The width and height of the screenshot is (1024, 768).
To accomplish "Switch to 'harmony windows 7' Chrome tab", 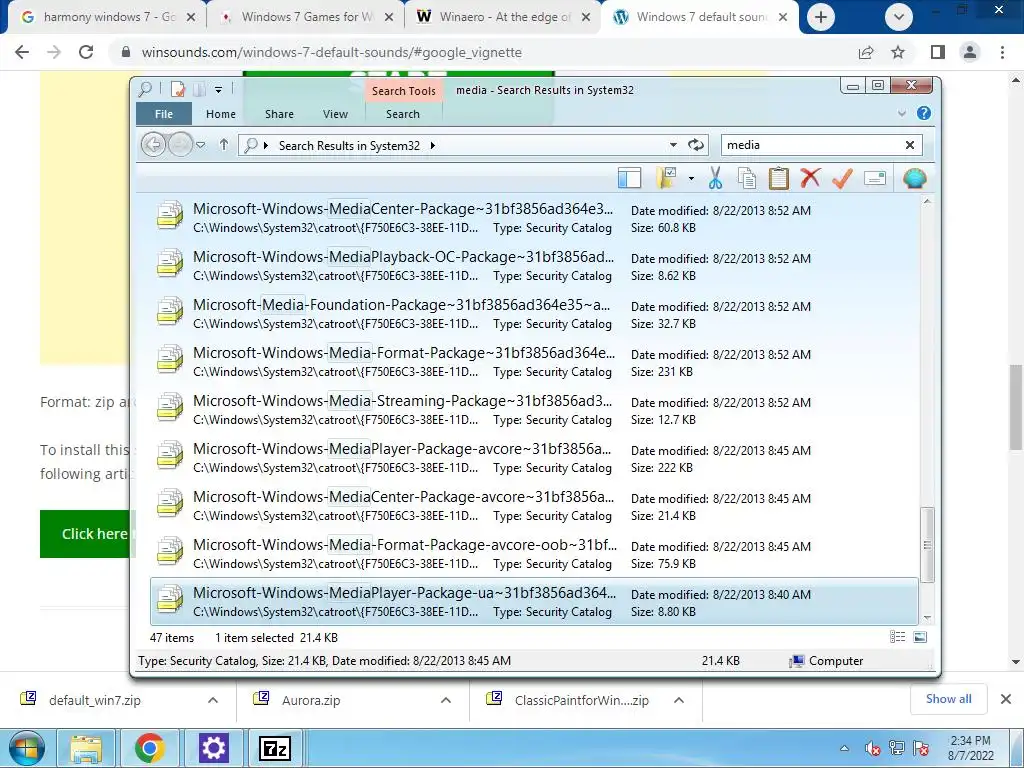I will pyautogui.click(x=104, y=17).
